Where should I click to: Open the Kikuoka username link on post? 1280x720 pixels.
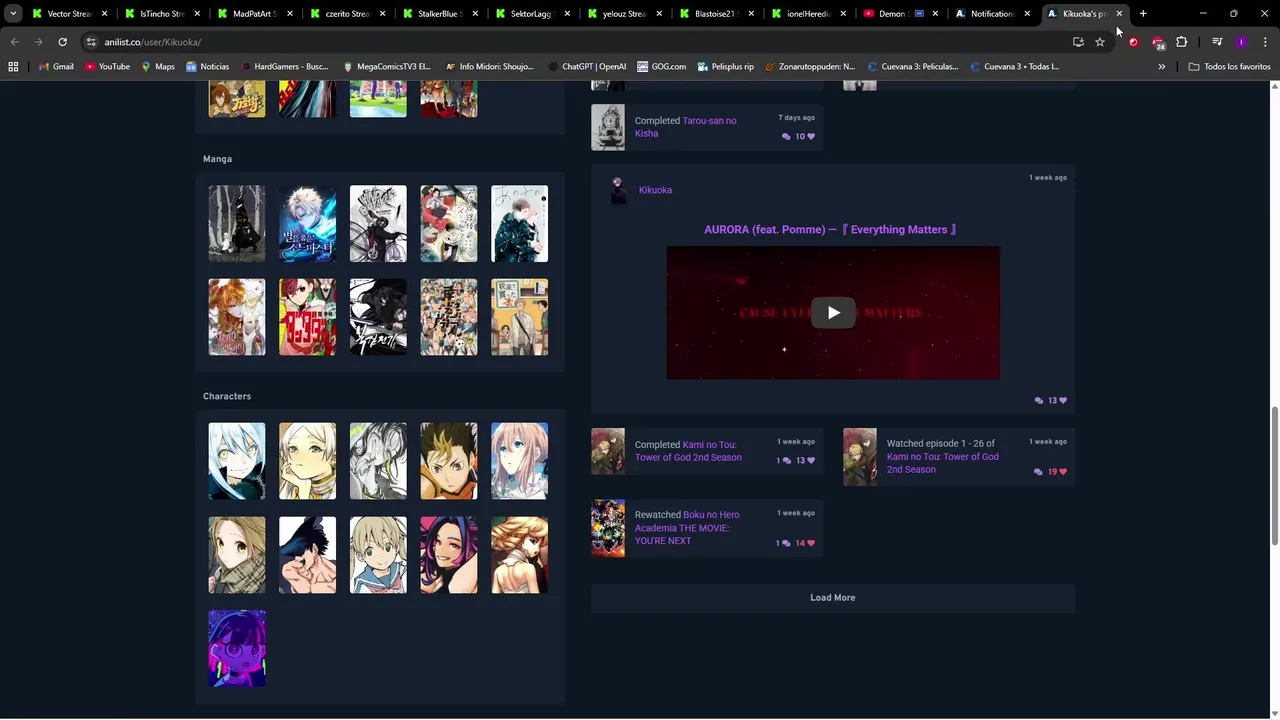(655, 190)
